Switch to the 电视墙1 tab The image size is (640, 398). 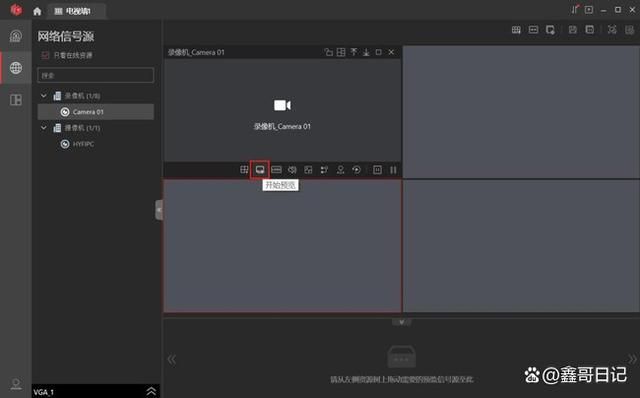pos(77,11)
